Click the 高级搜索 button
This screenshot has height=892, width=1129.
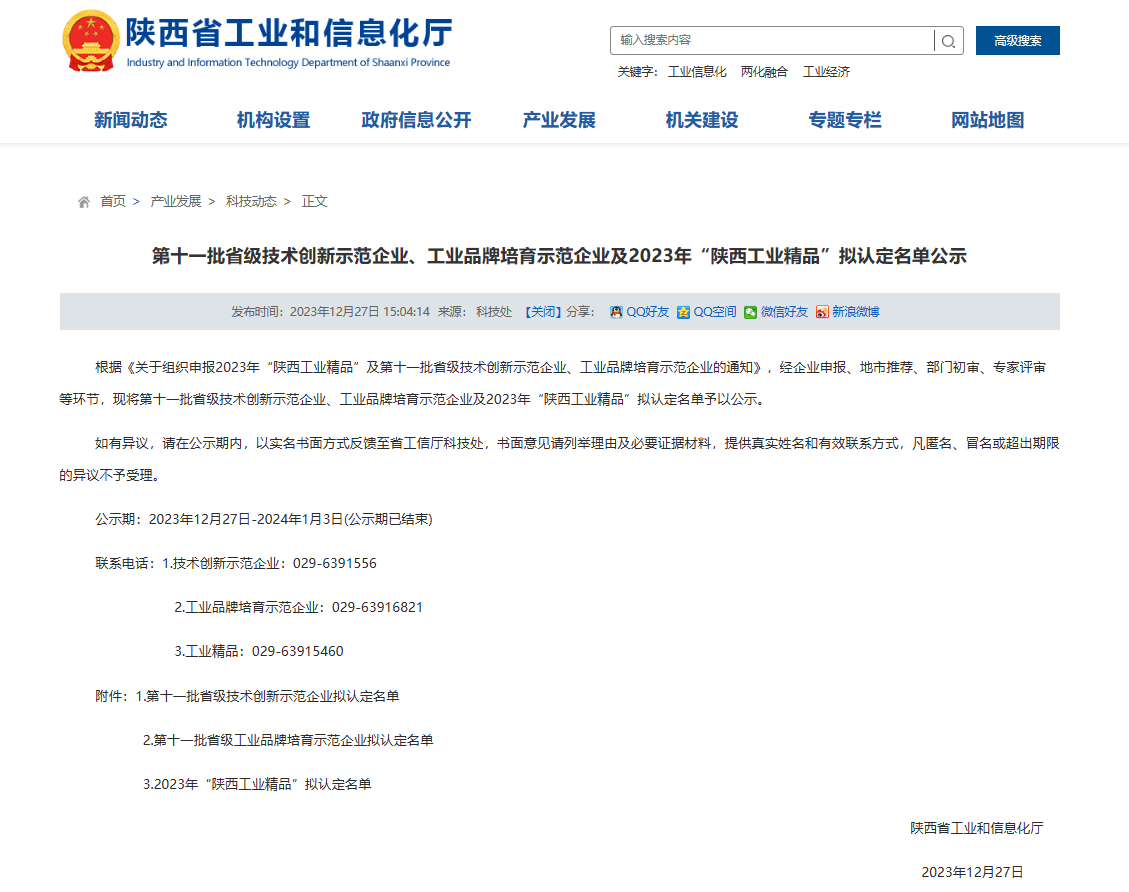coord(1017,40)
